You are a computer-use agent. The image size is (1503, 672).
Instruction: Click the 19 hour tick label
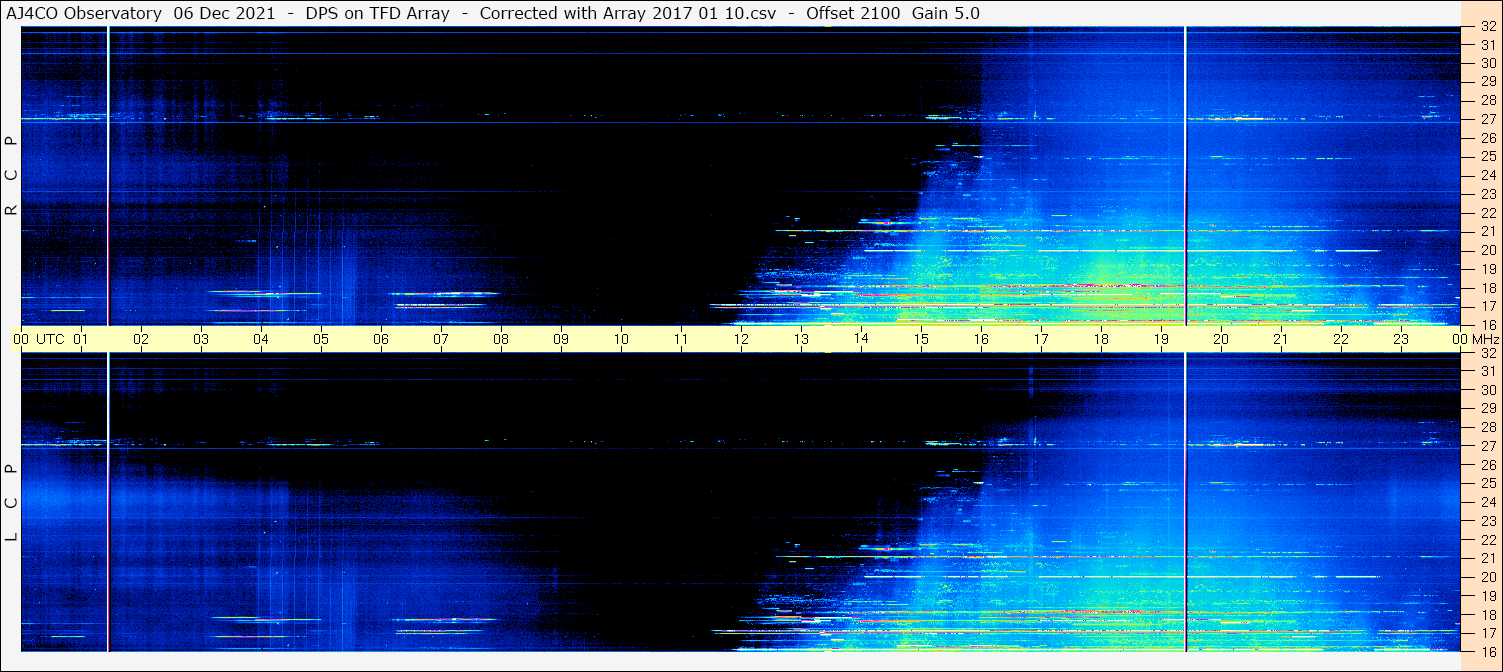point(1161,340)
